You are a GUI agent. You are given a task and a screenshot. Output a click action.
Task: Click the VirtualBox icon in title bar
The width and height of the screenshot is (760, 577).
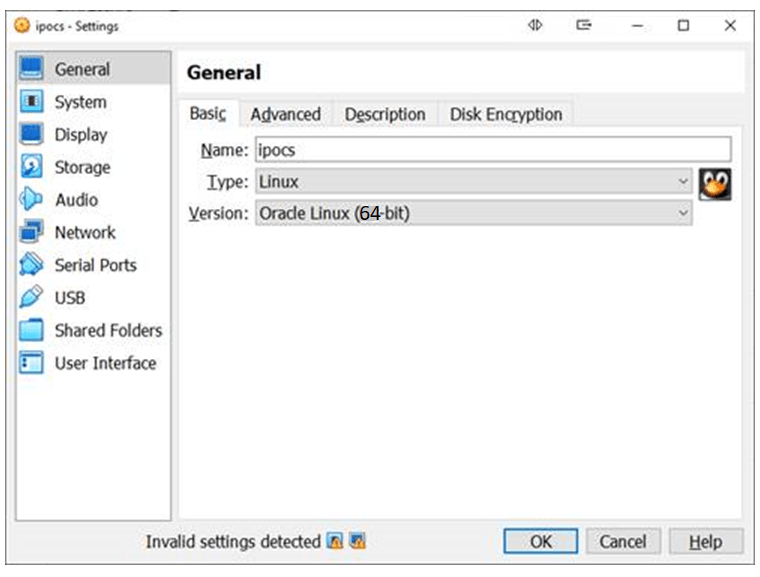22,25
